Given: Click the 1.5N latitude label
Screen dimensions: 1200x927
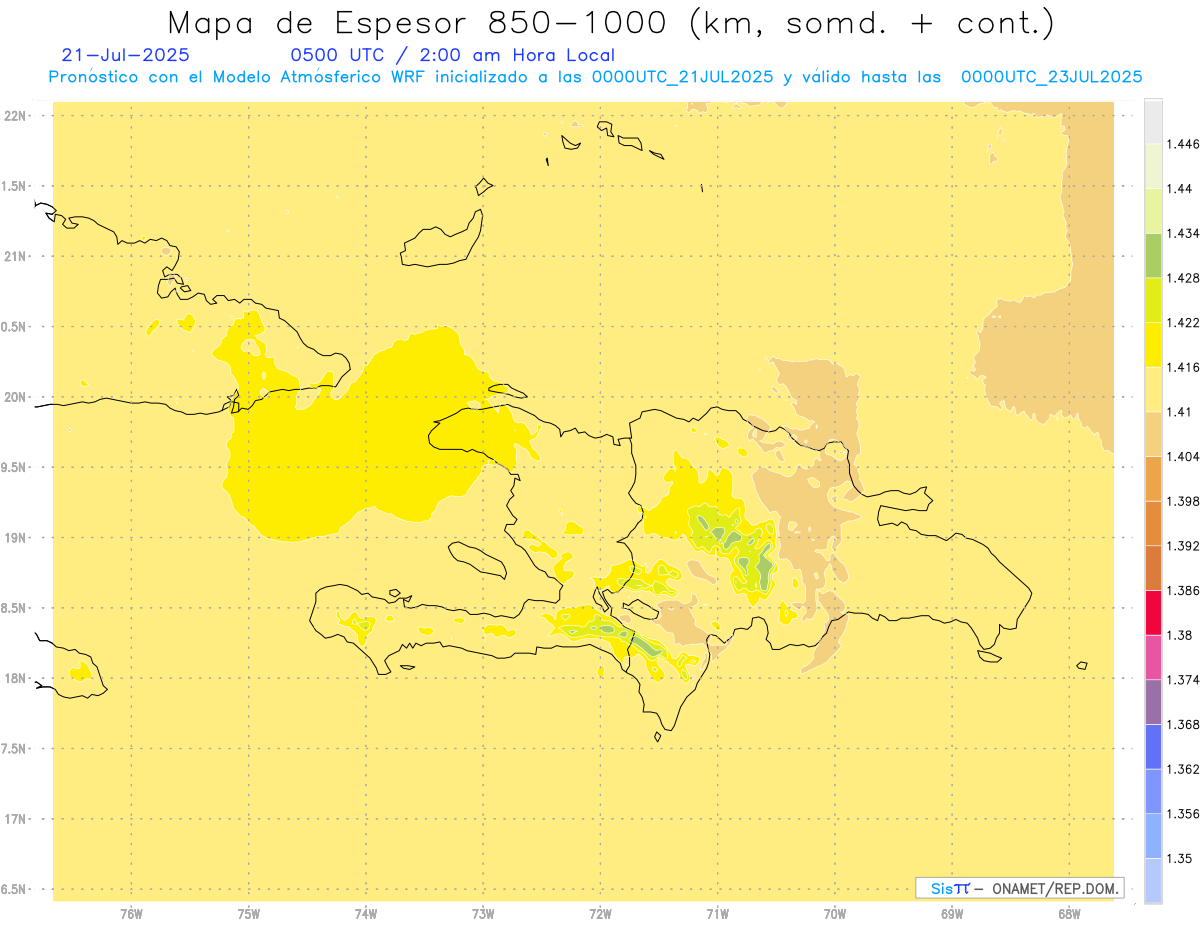Looking at the screenshot, I should coord(14,186).
